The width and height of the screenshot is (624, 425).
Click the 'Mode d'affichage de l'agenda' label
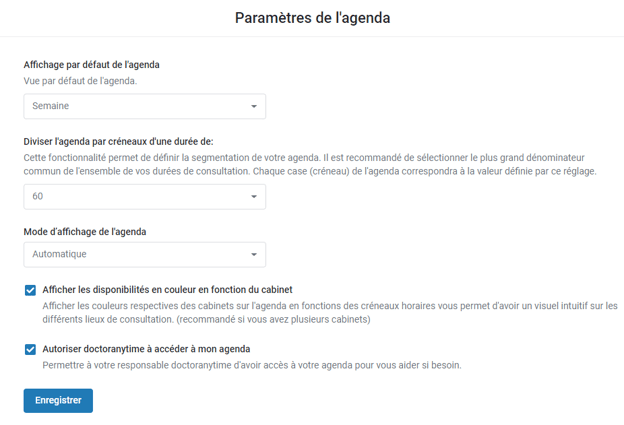tap(85, 232)
